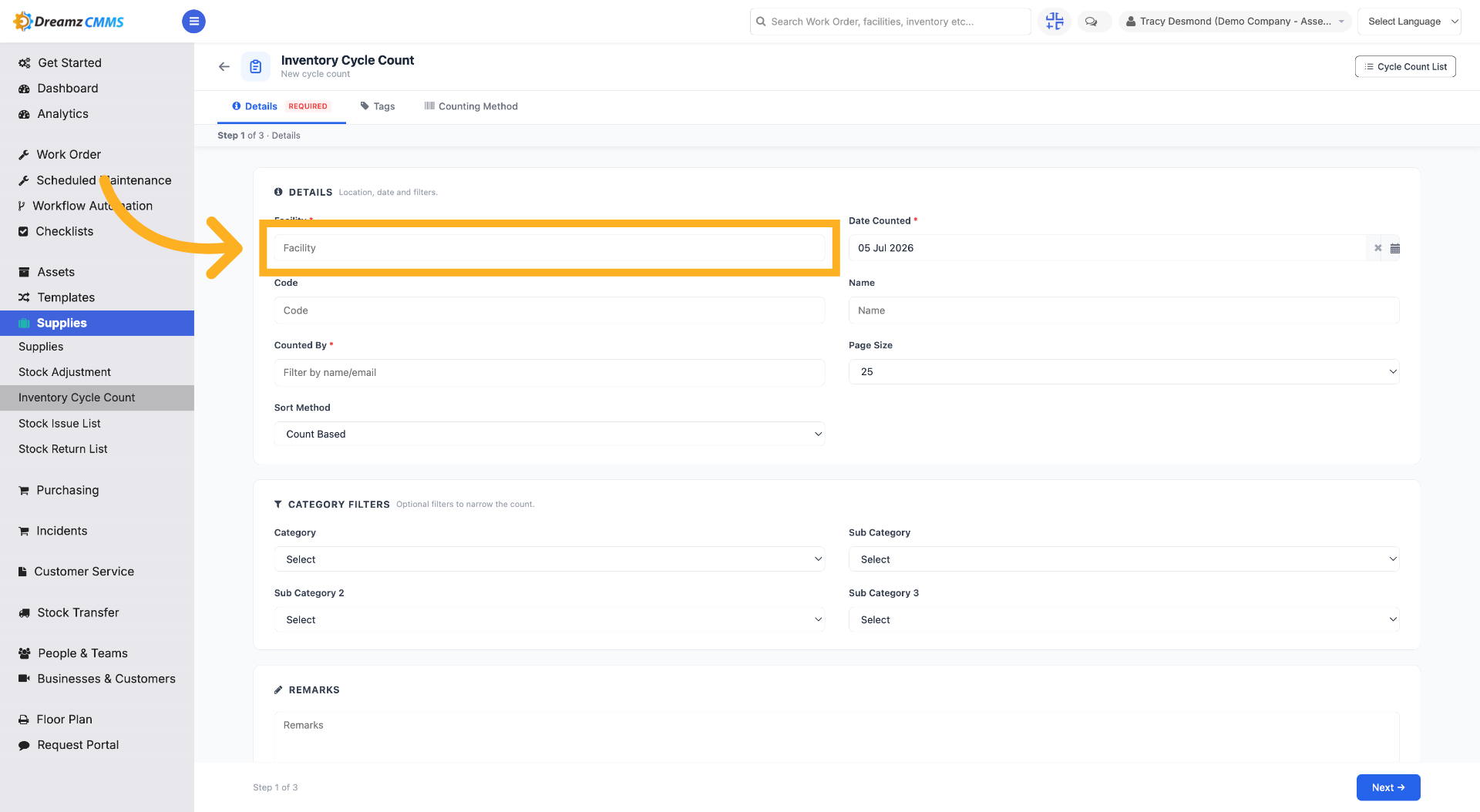The width and height of the screenshot is (1480, 812).
Task: Expand the Page Size dropdown
Action: pyautogui.click(x=1124, y=372)
